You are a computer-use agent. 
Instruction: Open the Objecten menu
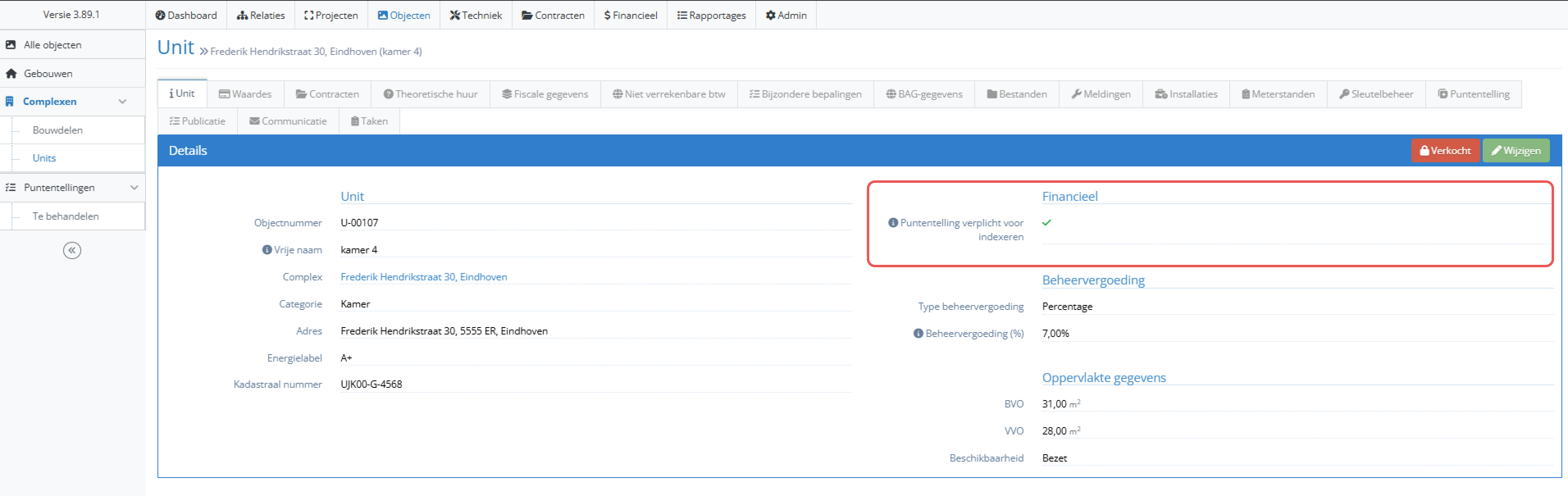[403, 15]
